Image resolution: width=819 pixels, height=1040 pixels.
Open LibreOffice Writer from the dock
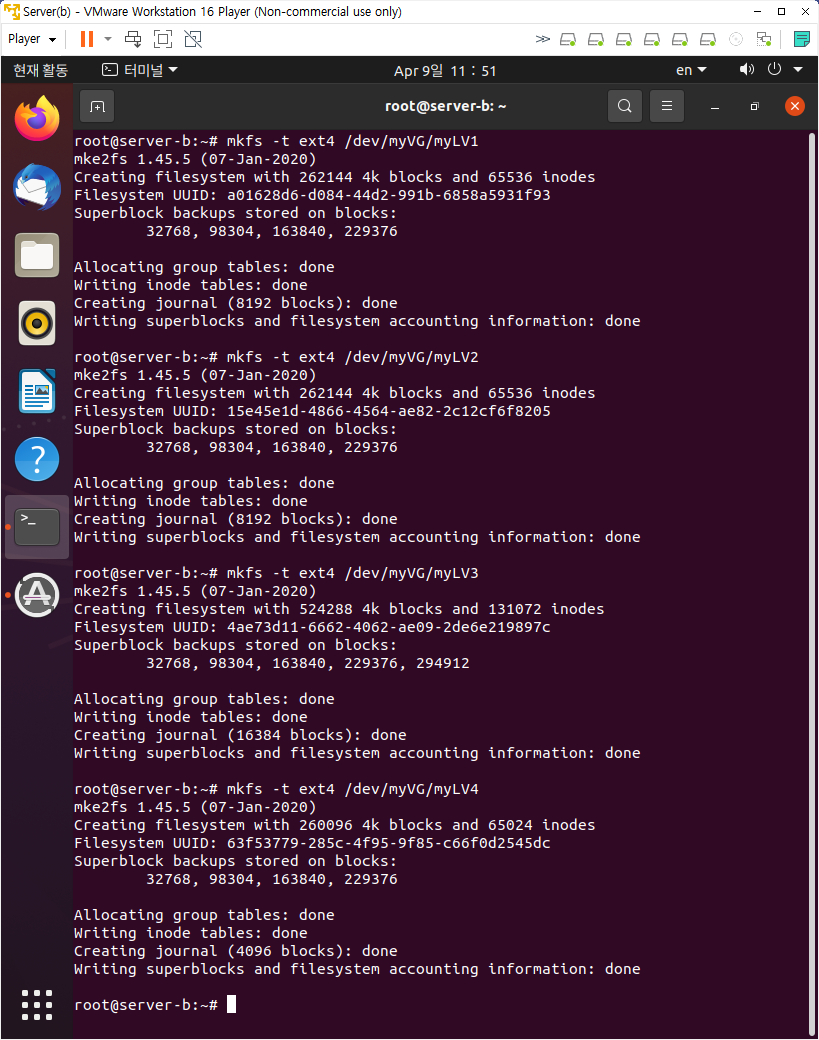(37, 391)
